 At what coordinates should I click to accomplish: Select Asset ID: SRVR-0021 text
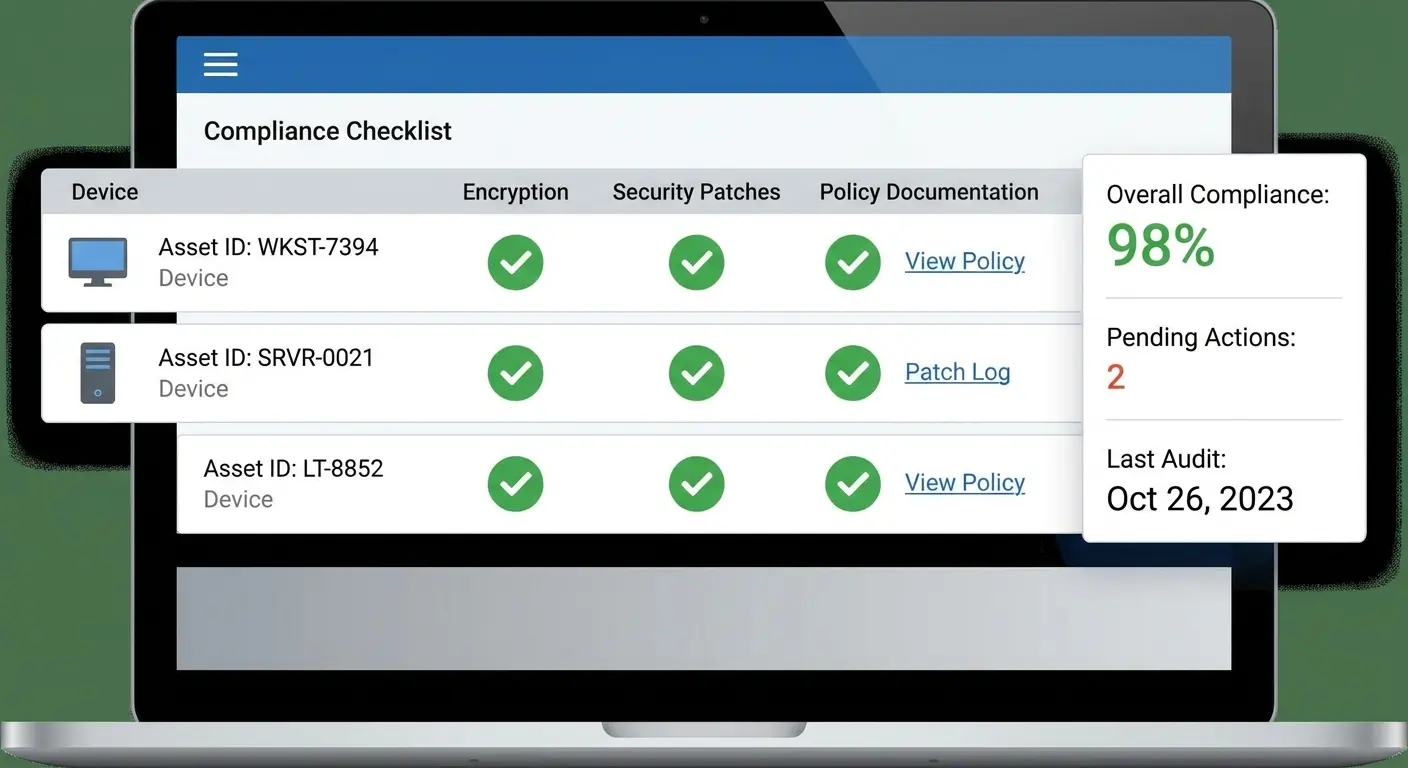[x=266, y=358]
